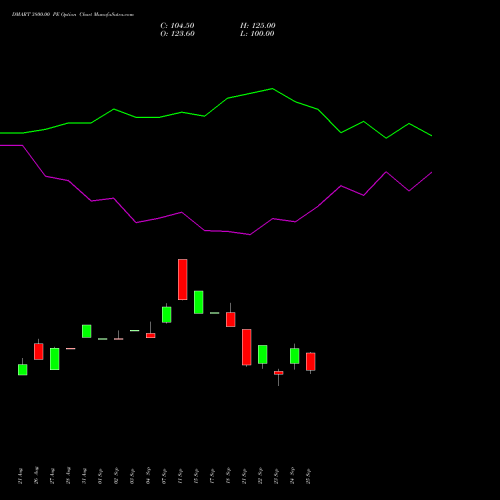Click the red candle at 18 Sep
This screenshot has height=500, width=500.
pyautogui.click(x=231, y=319)
